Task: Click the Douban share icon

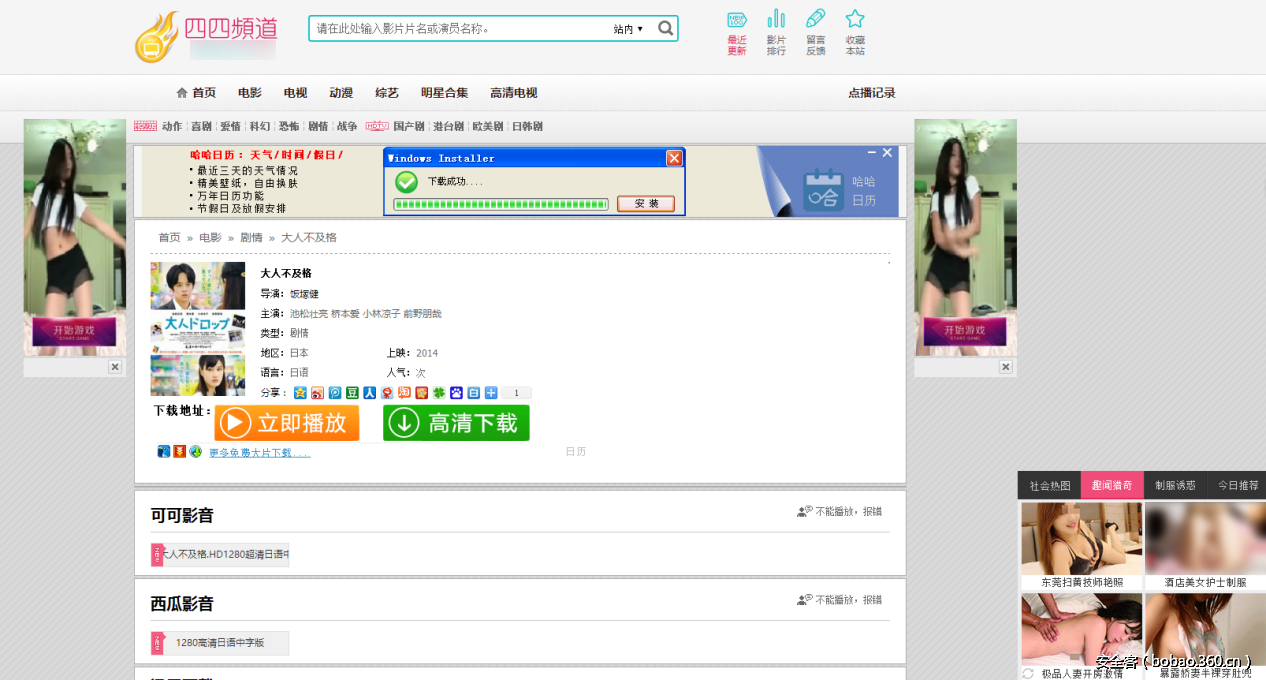Action: click(352, 392)
